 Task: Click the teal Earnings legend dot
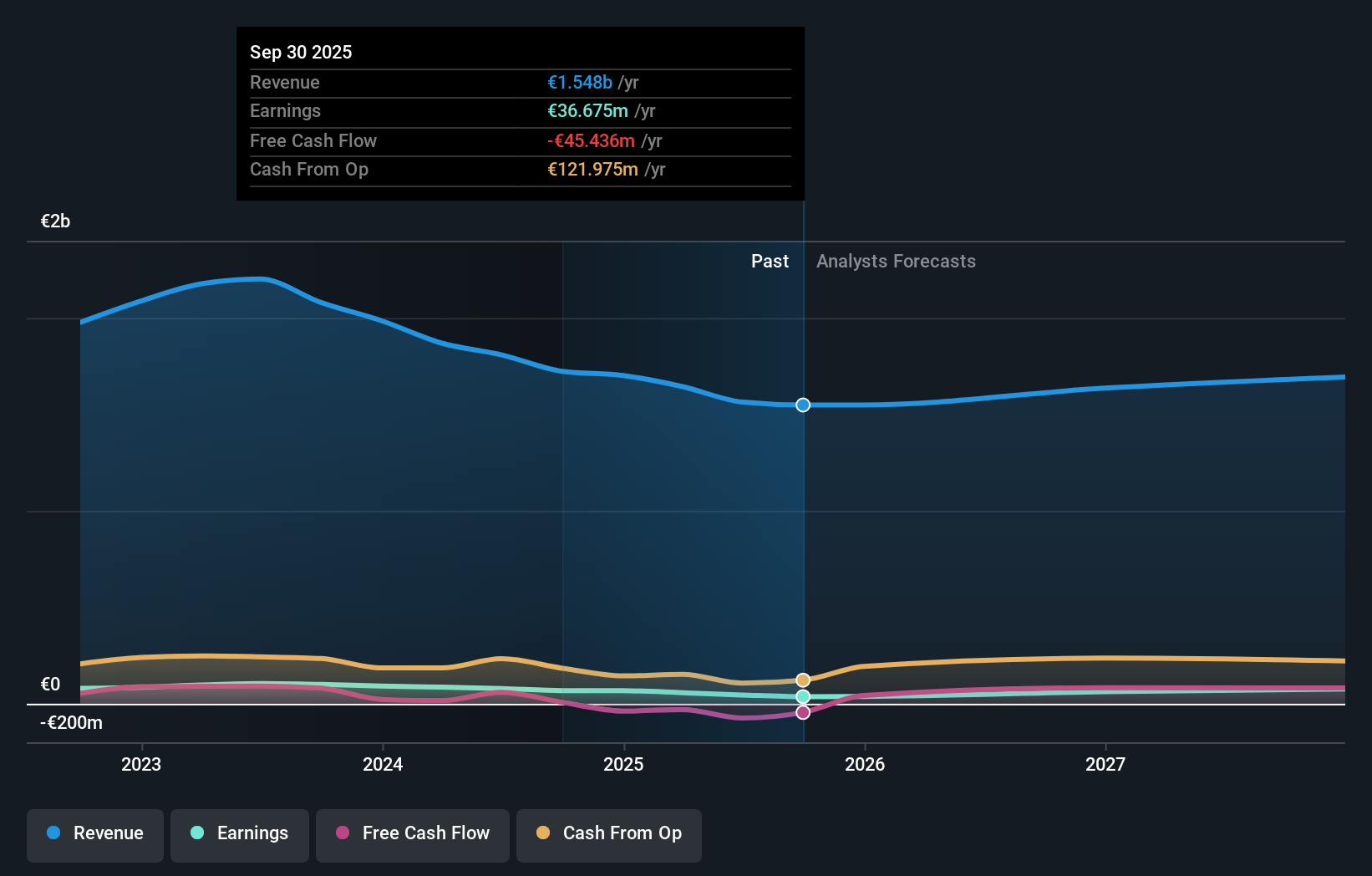(x=196, y=833)
